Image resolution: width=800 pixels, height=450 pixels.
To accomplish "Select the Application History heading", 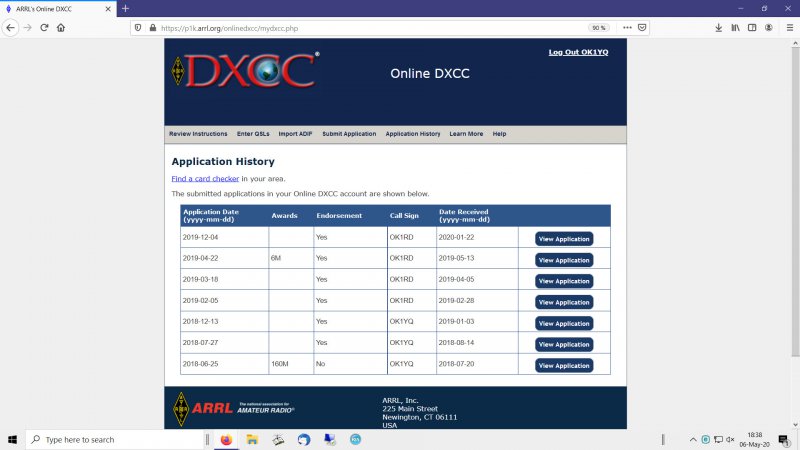I will click(223, 161).
